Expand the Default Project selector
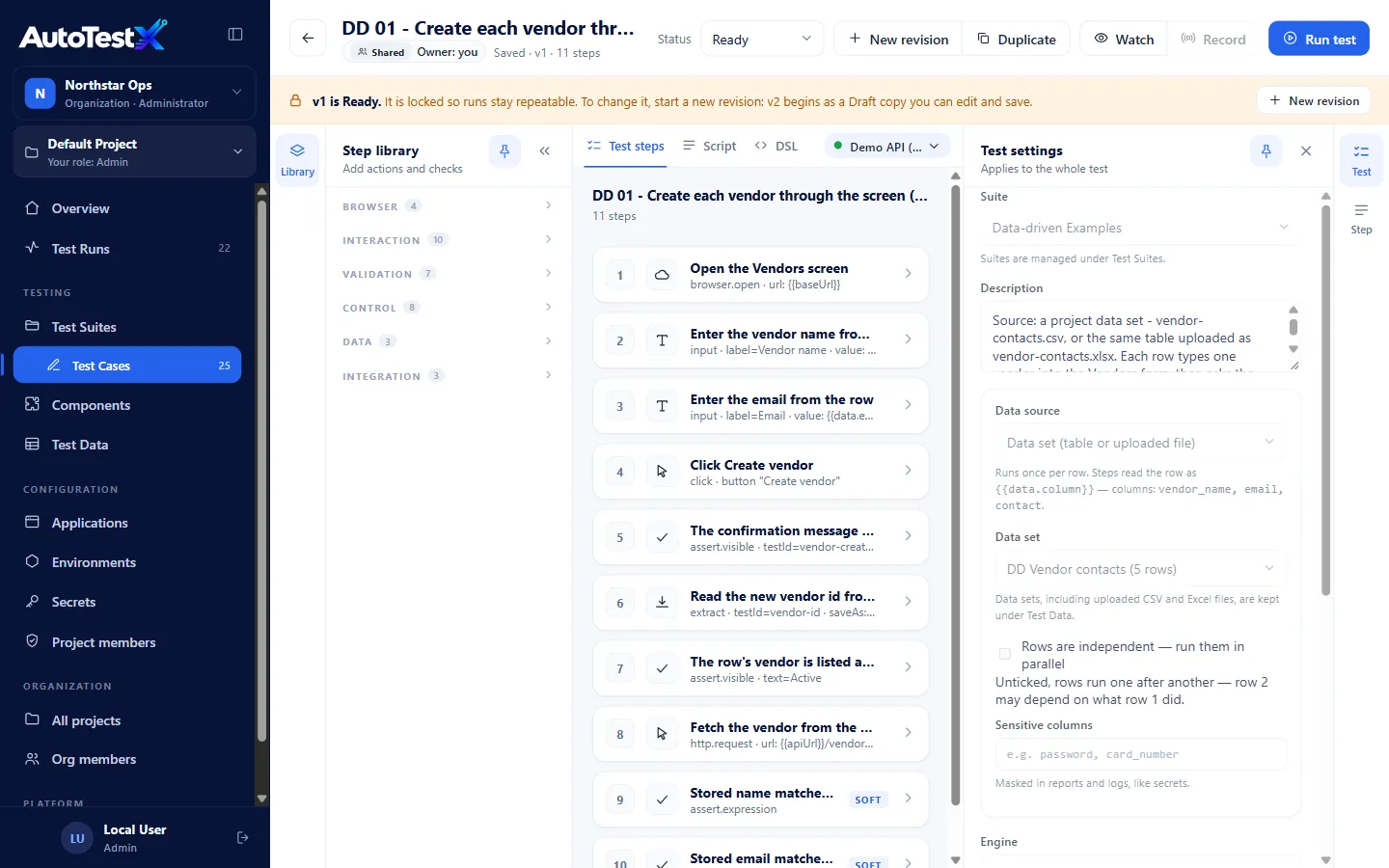Screen dimensions: 1389x868 click(x=135, y=152)
